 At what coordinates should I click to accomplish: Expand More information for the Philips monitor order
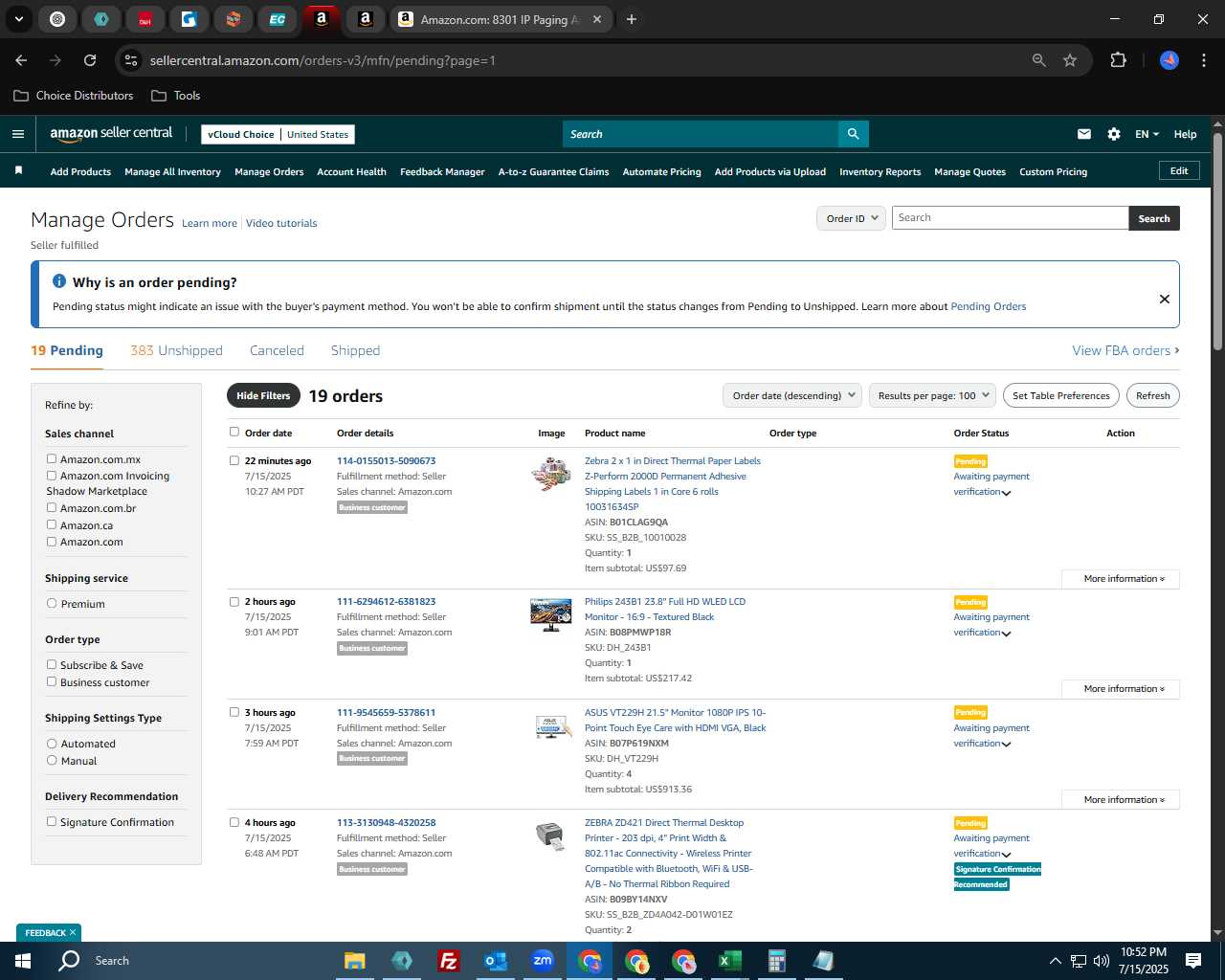(x=1121, y=689)
